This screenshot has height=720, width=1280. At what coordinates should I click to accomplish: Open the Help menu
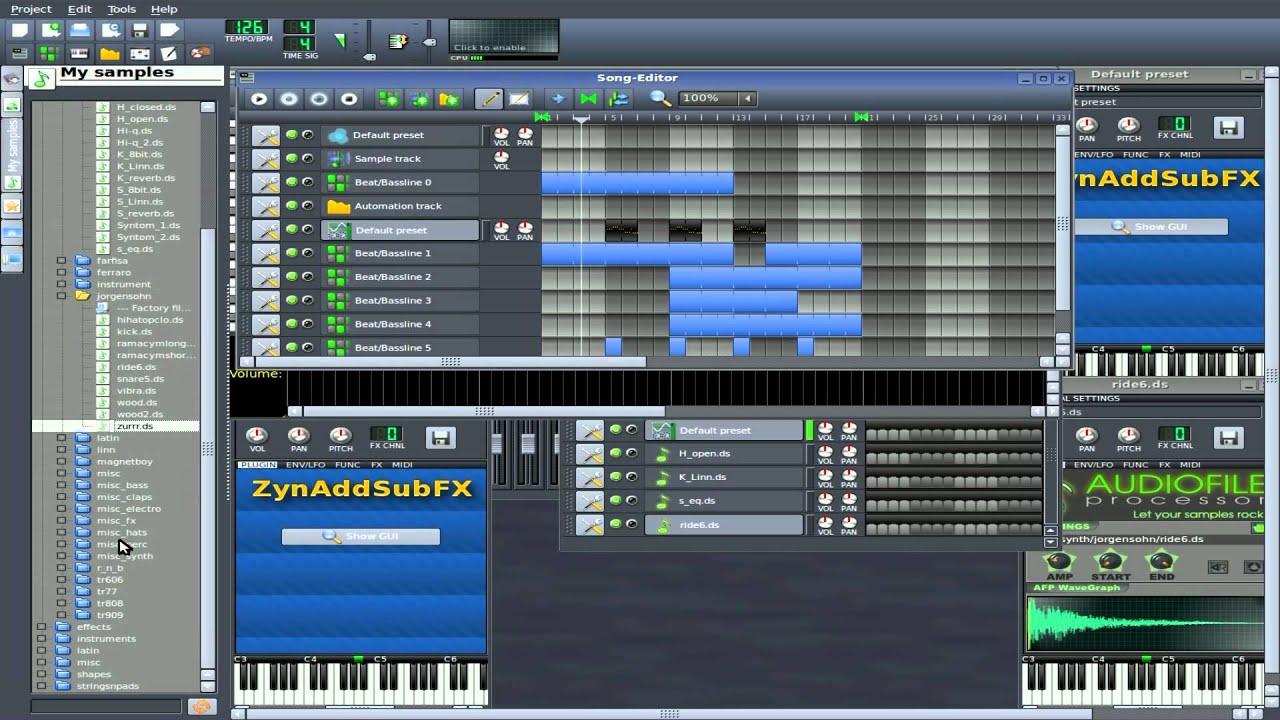point(164,9)
